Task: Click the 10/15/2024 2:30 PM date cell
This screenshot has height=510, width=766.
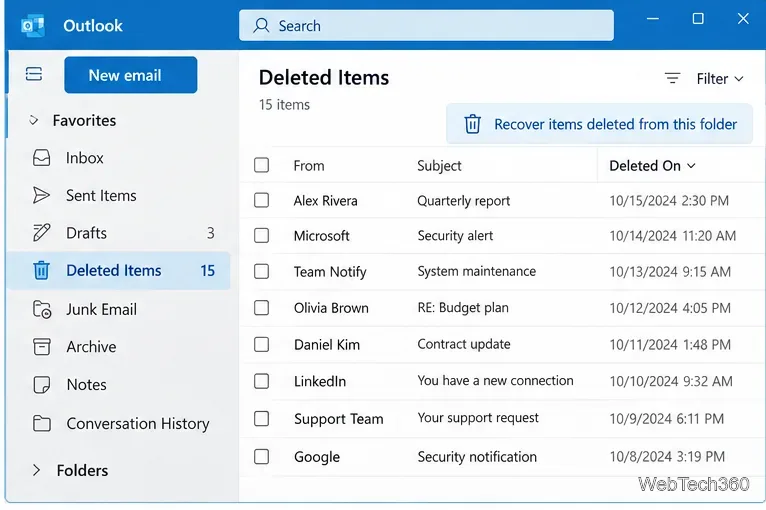Action: (x=669, y=201)
